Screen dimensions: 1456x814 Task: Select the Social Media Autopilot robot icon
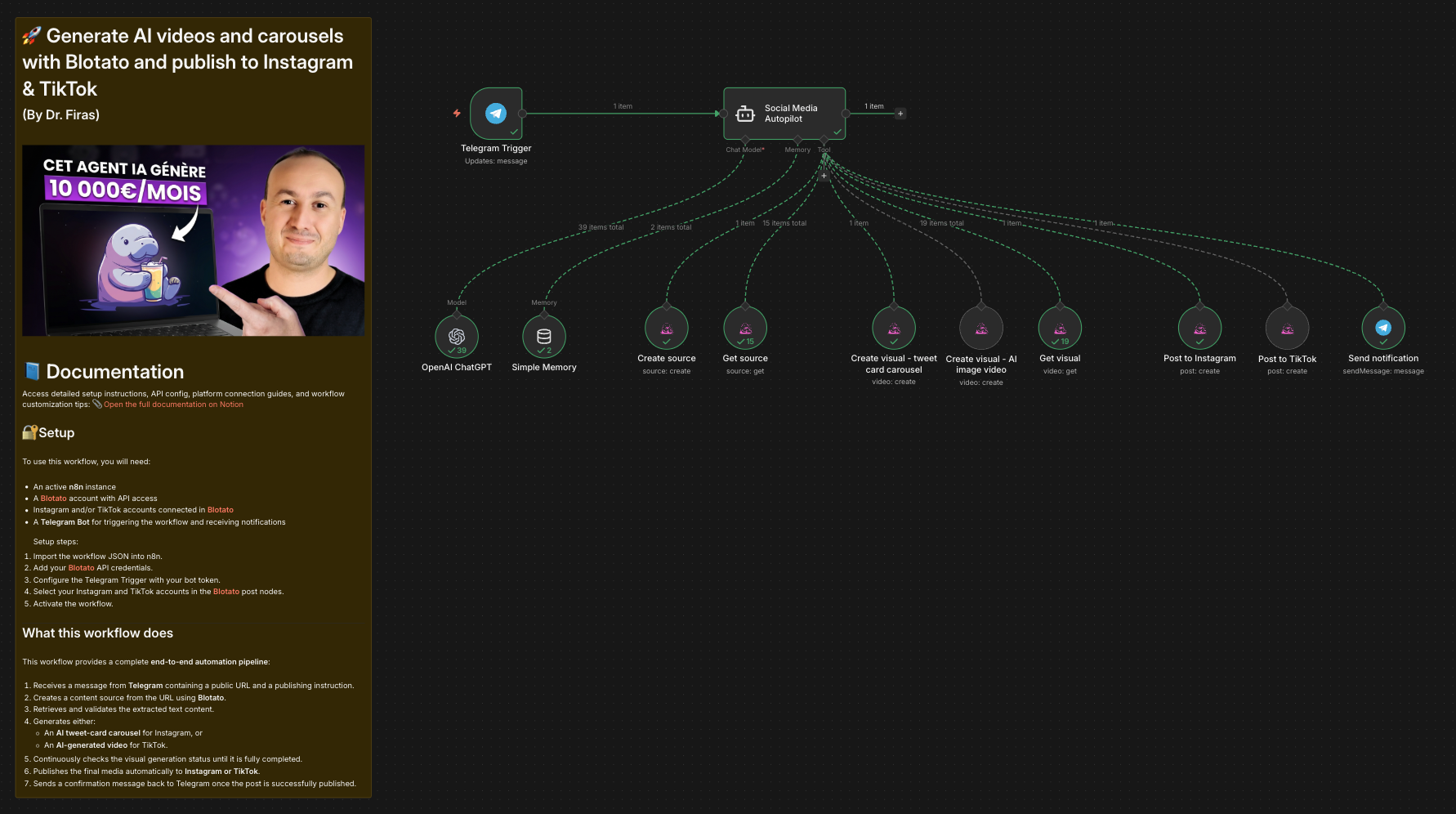744,113
